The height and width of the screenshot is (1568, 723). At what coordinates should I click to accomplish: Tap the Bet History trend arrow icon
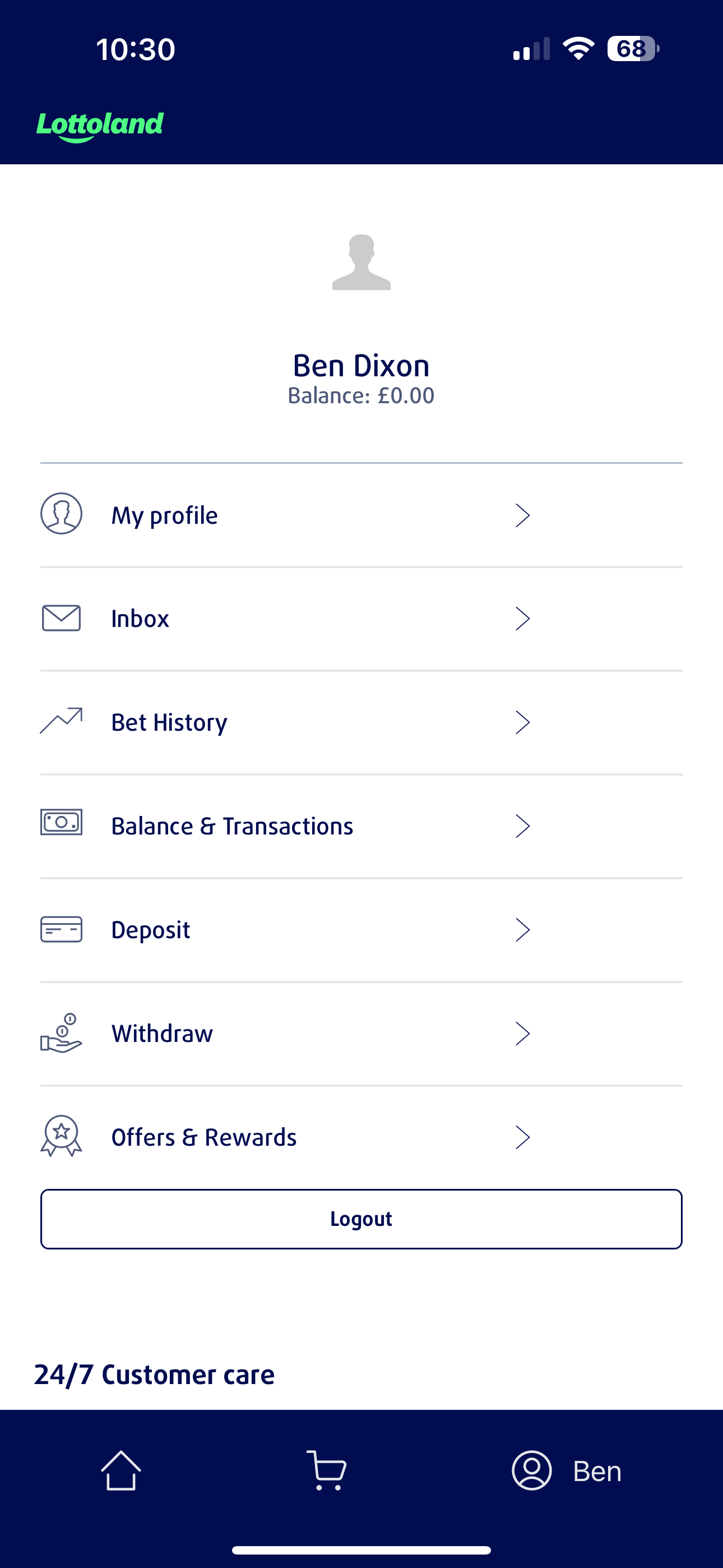tap(62, 721)
